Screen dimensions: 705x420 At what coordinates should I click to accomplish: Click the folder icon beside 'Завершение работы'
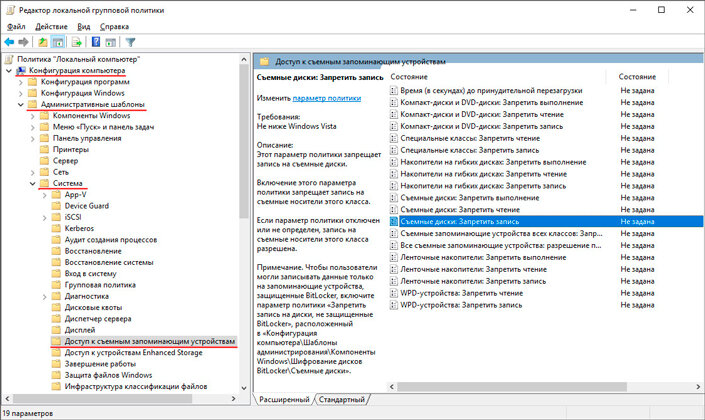(x=56, y=364)
